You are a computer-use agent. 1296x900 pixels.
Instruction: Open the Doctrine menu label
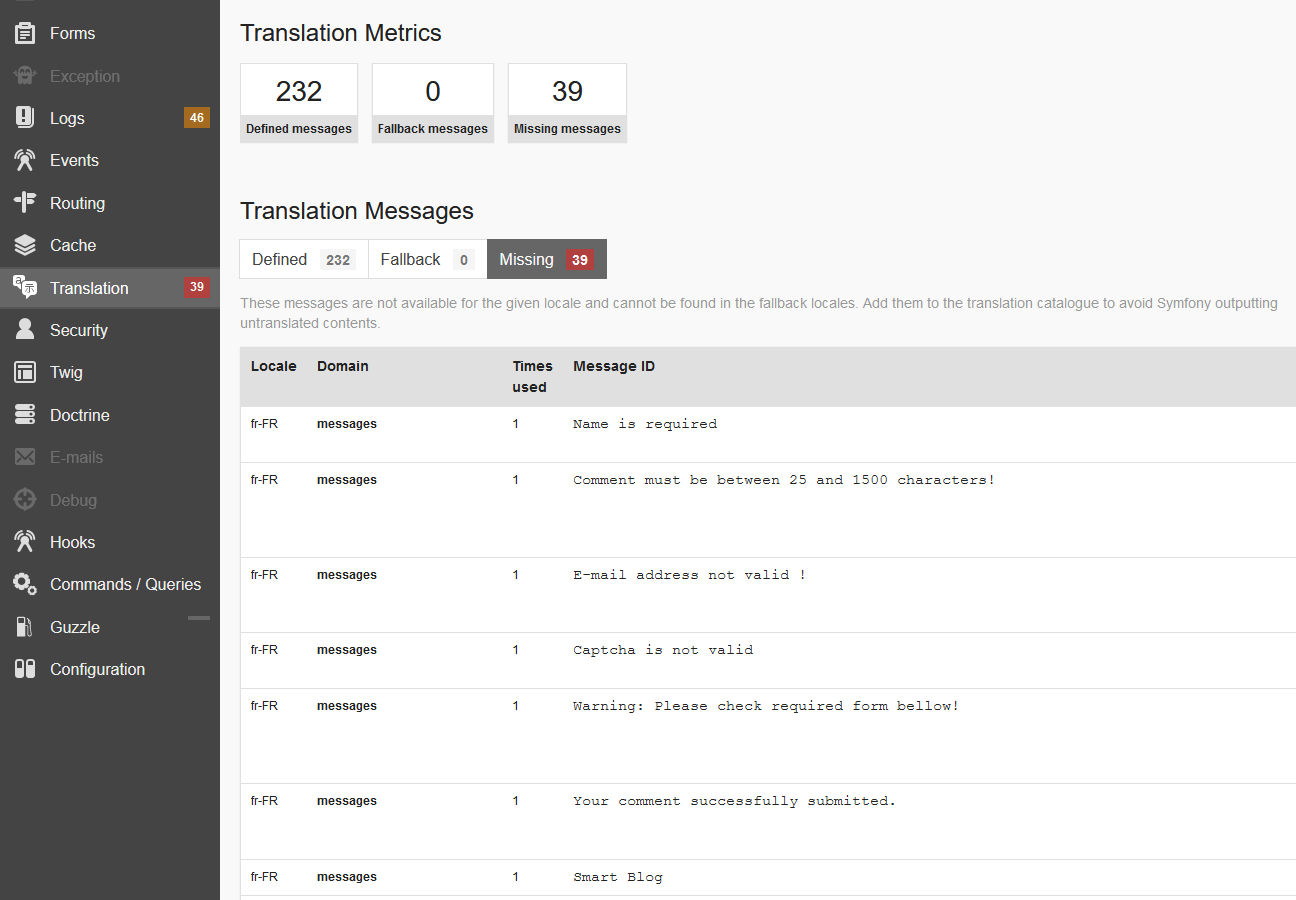tap(80, 415)
